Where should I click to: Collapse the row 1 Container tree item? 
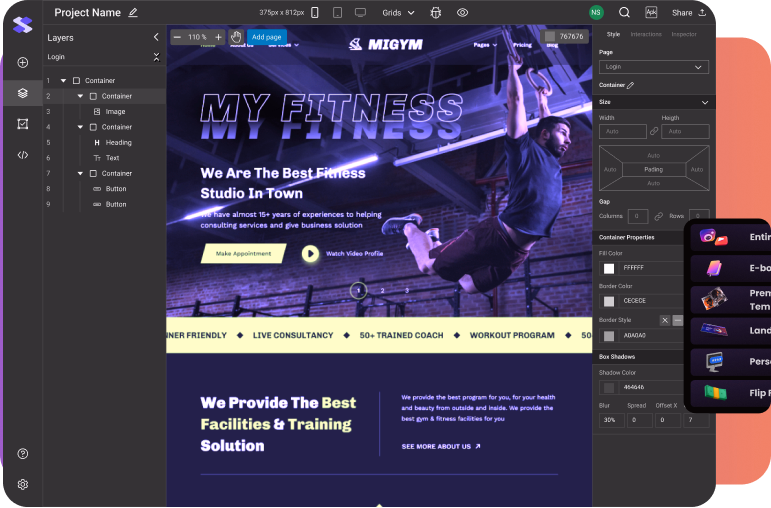click(63, 81)
